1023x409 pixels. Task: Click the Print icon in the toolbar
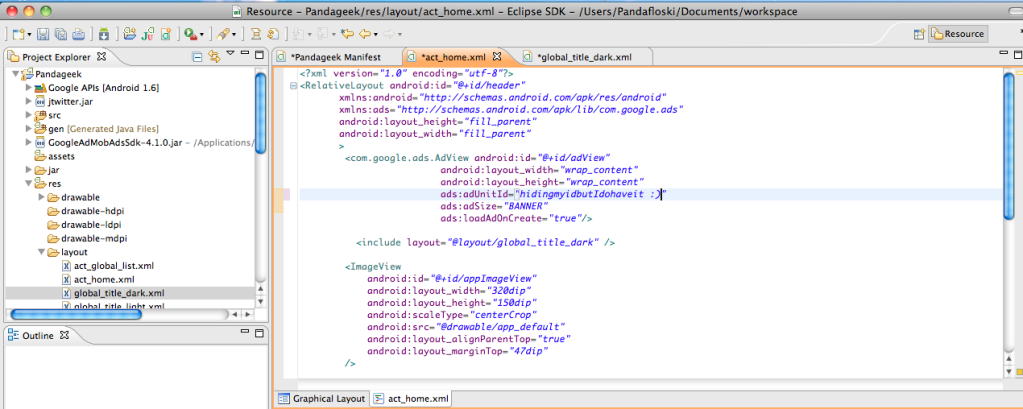[78, 34]
